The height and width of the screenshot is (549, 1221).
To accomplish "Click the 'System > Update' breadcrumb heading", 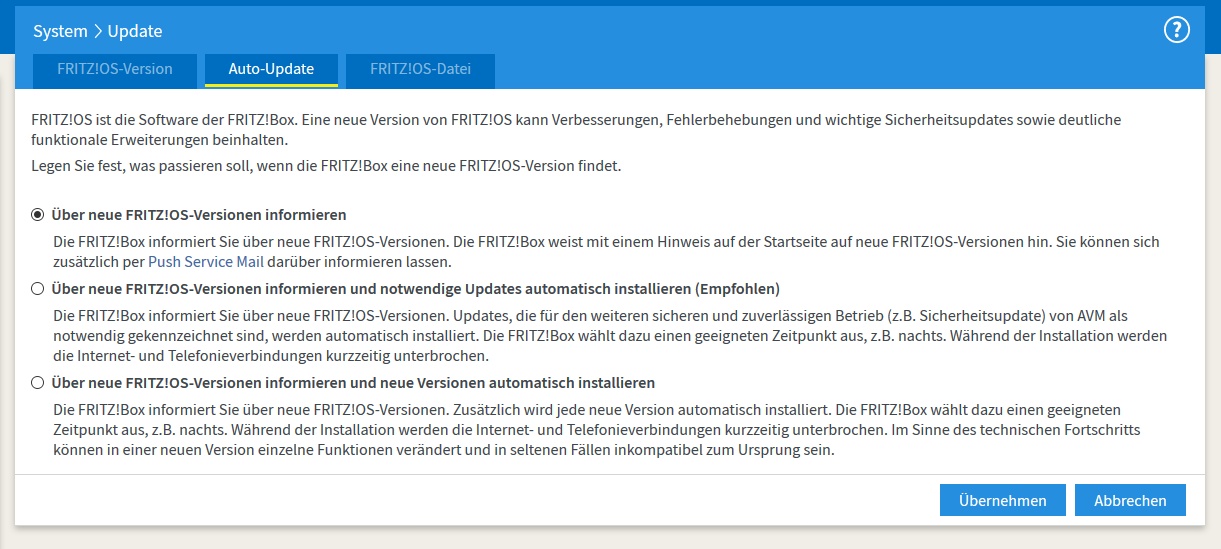I will pyautogui.click(x=98, y=31).
